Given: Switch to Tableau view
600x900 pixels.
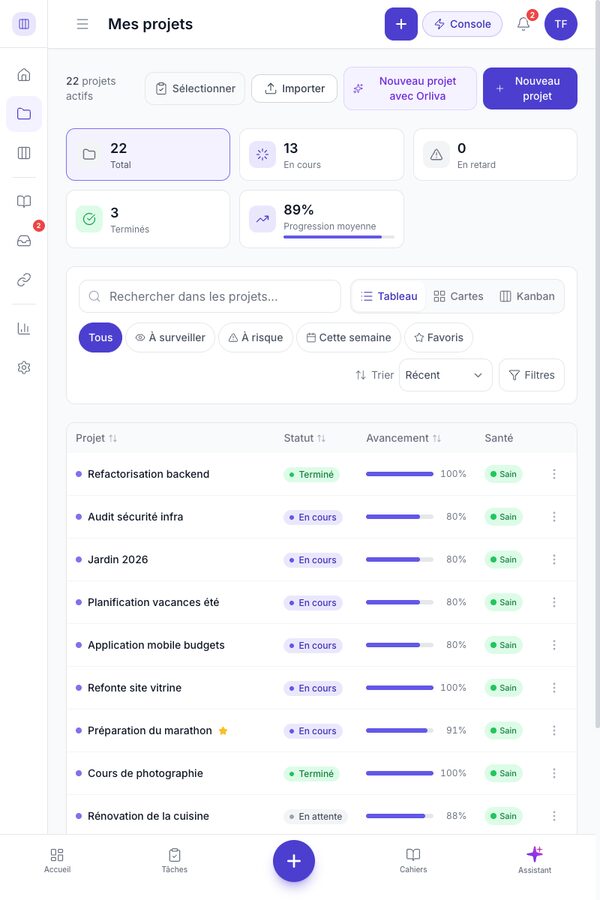Looking at the screenshot, I should (389, 296).
